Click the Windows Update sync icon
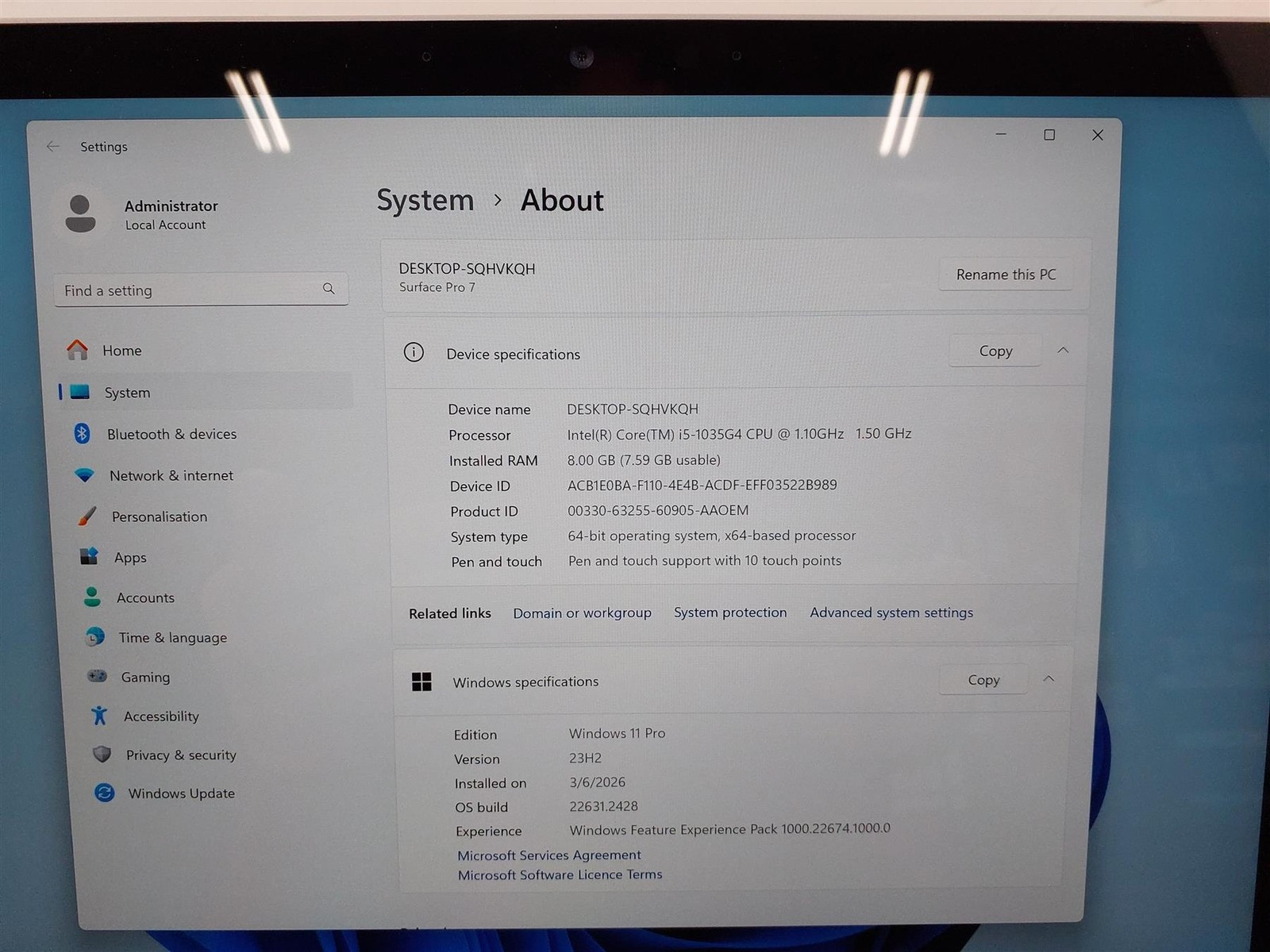Image resolution: width=1270 pixels, height=952 pixels. (x=104, y=793)
